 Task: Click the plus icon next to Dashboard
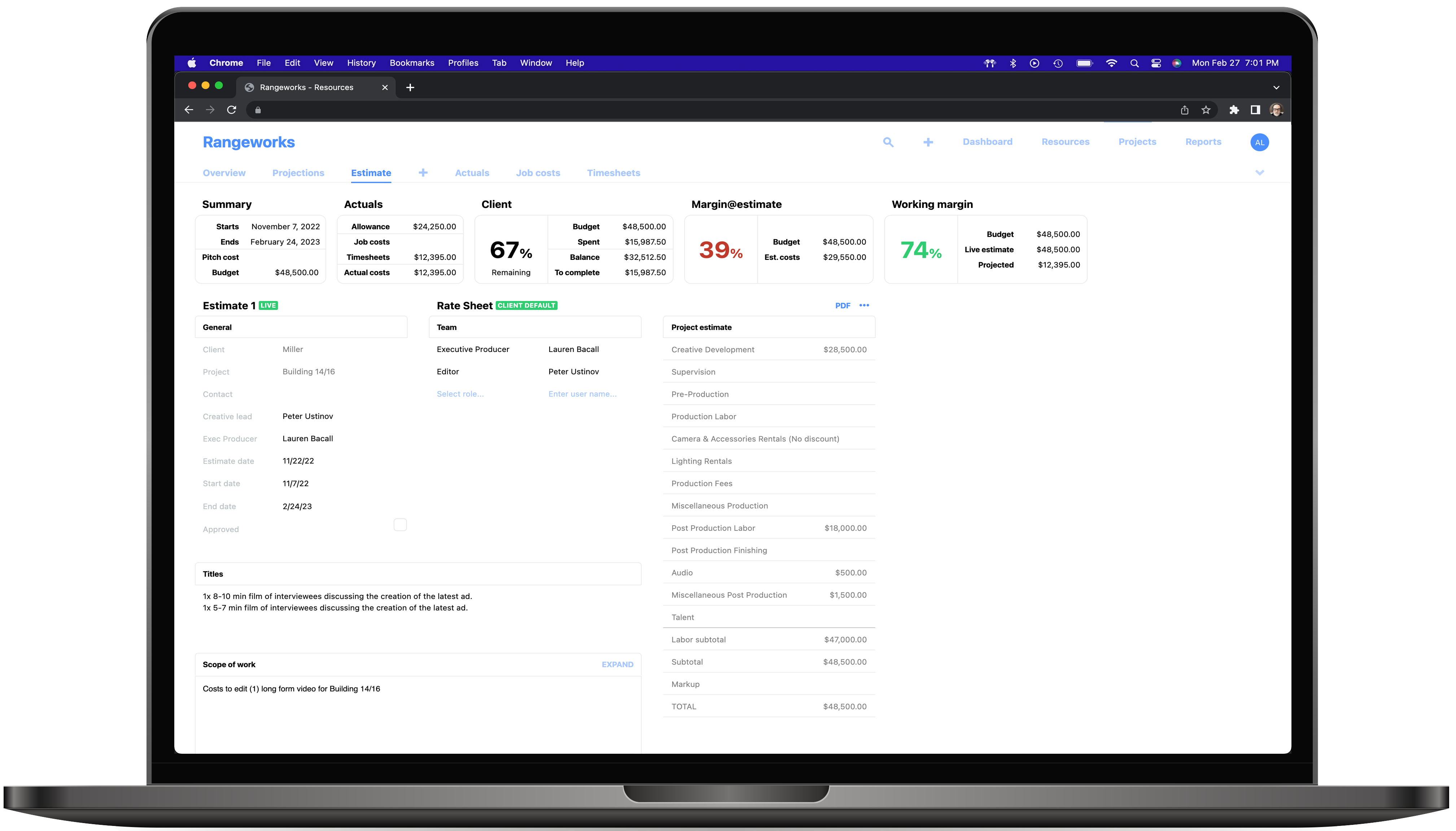point(928,142)
